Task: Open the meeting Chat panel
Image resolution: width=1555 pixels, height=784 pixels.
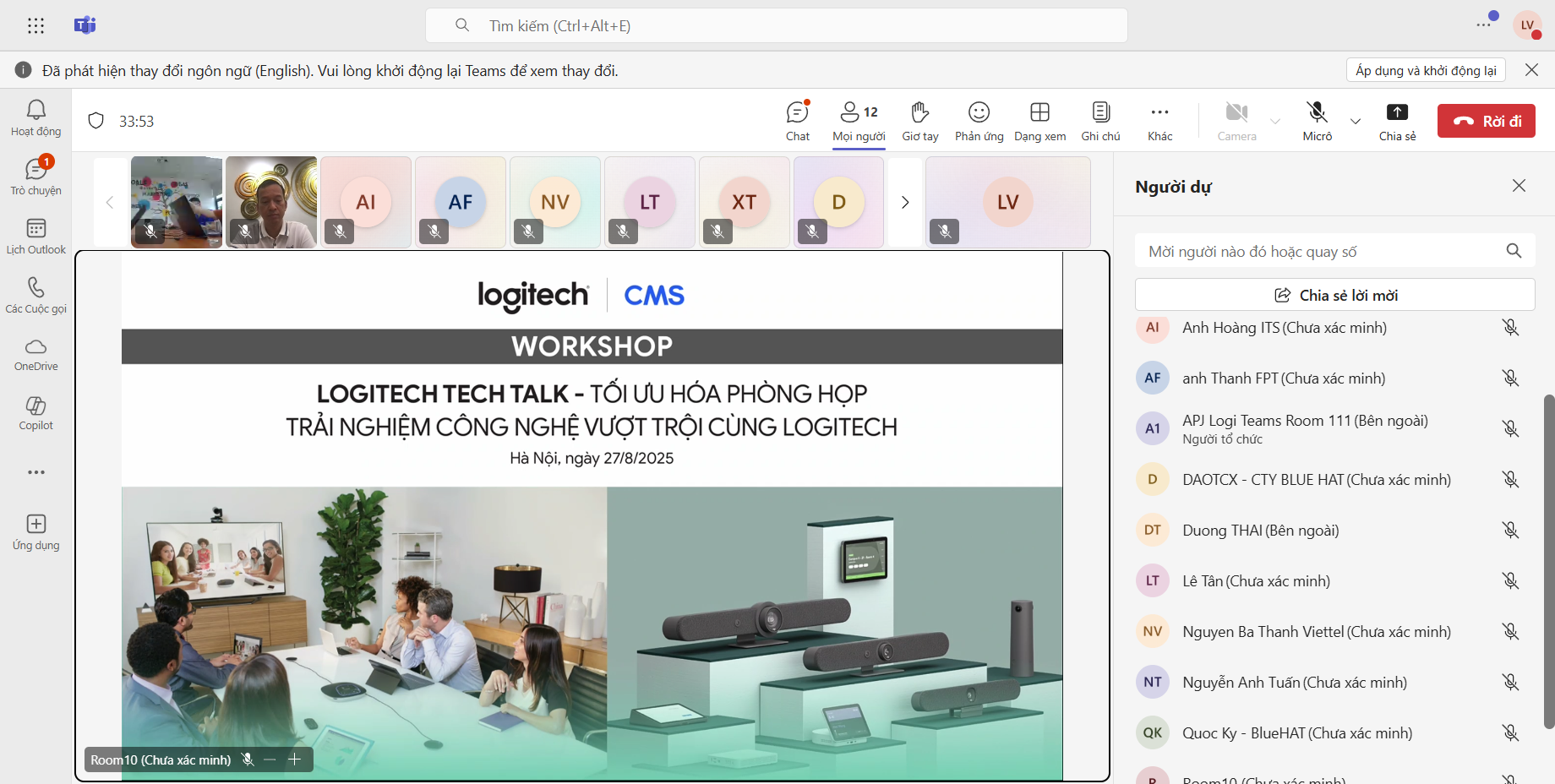Action: click(x=797, y=121)
